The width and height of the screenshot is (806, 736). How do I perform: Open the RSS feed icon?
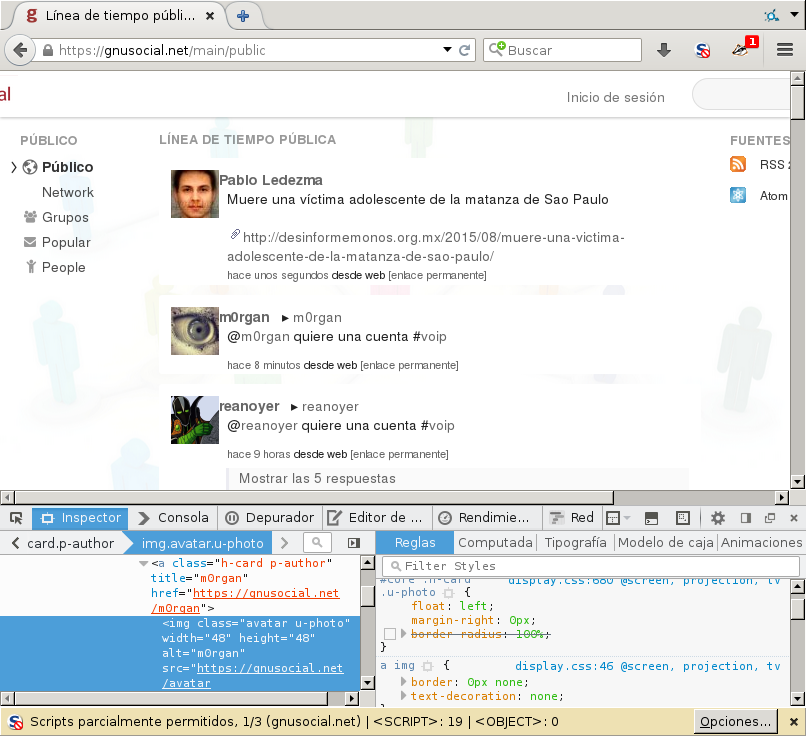738,164
